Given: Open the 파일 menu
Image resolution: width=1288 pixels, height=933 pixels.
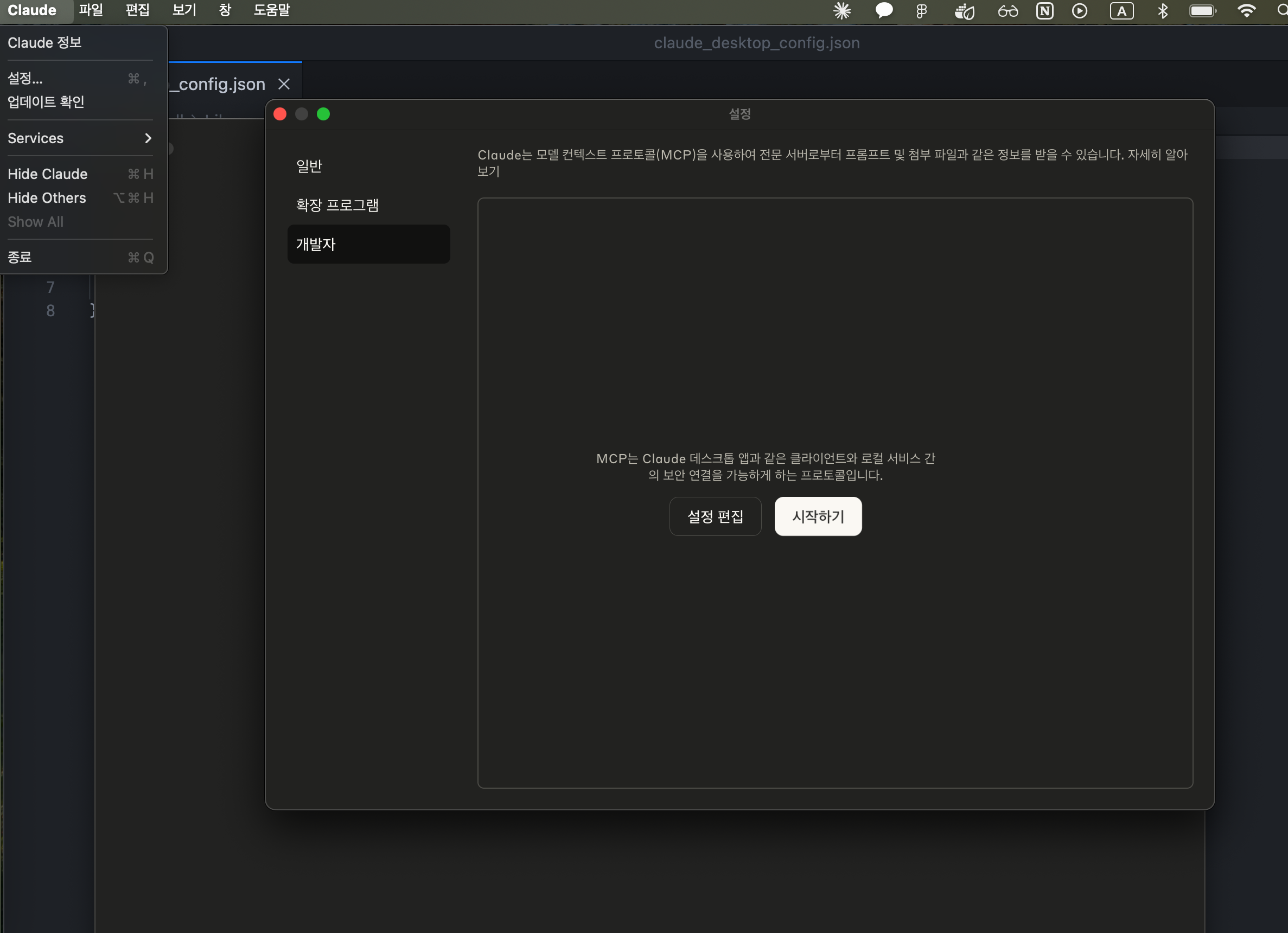Looking at the screenshot, I should click(x=91, y=10).
